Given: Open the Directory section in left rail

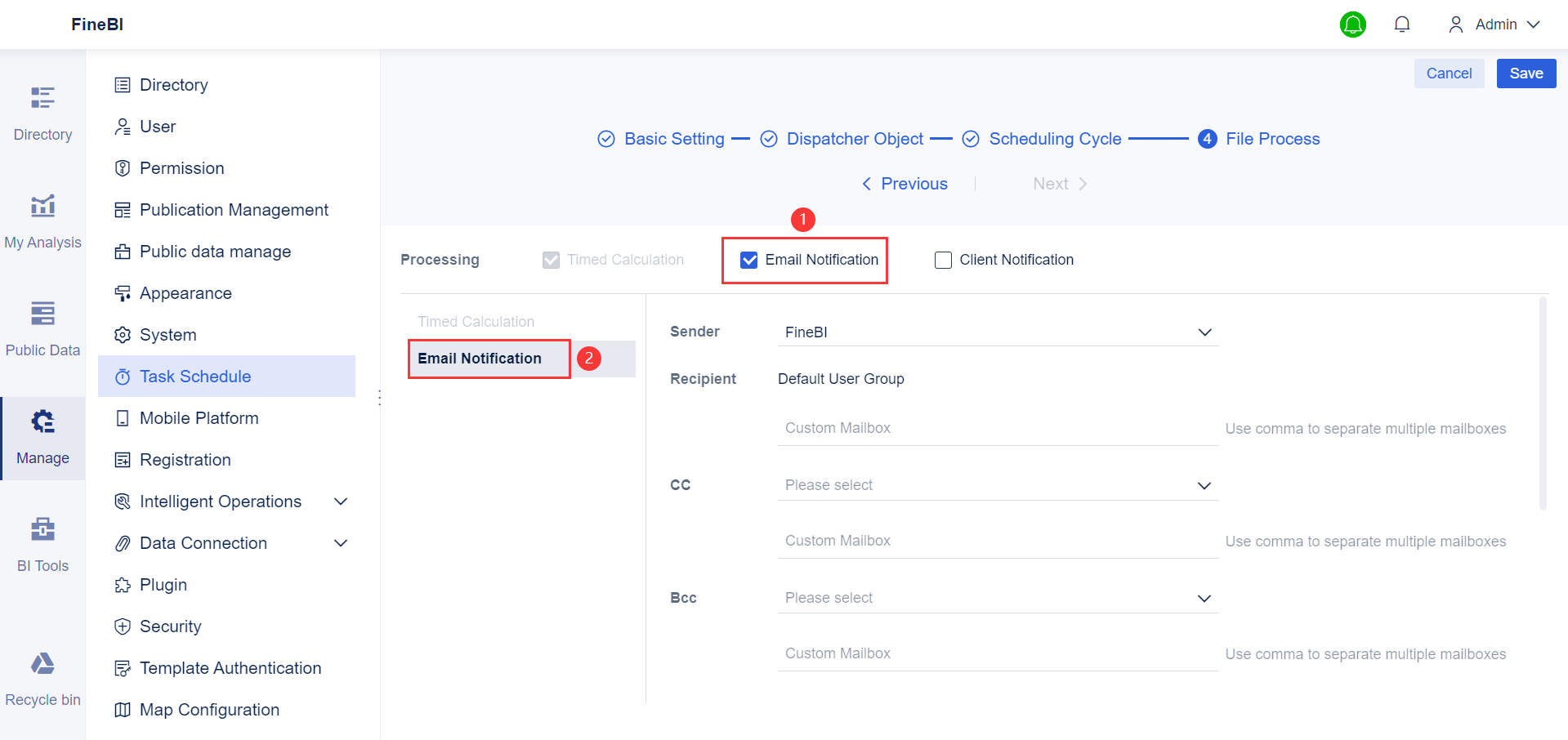Looking at the screenshot, I should coord(42,114).
